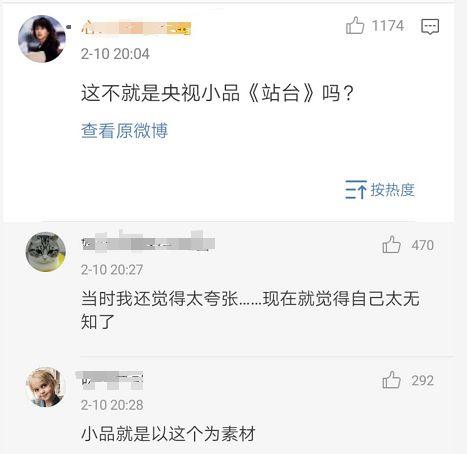This screenshot has height=454, width=467.
Task: Tap the 1174 like count
Action: tap(388, 26)
